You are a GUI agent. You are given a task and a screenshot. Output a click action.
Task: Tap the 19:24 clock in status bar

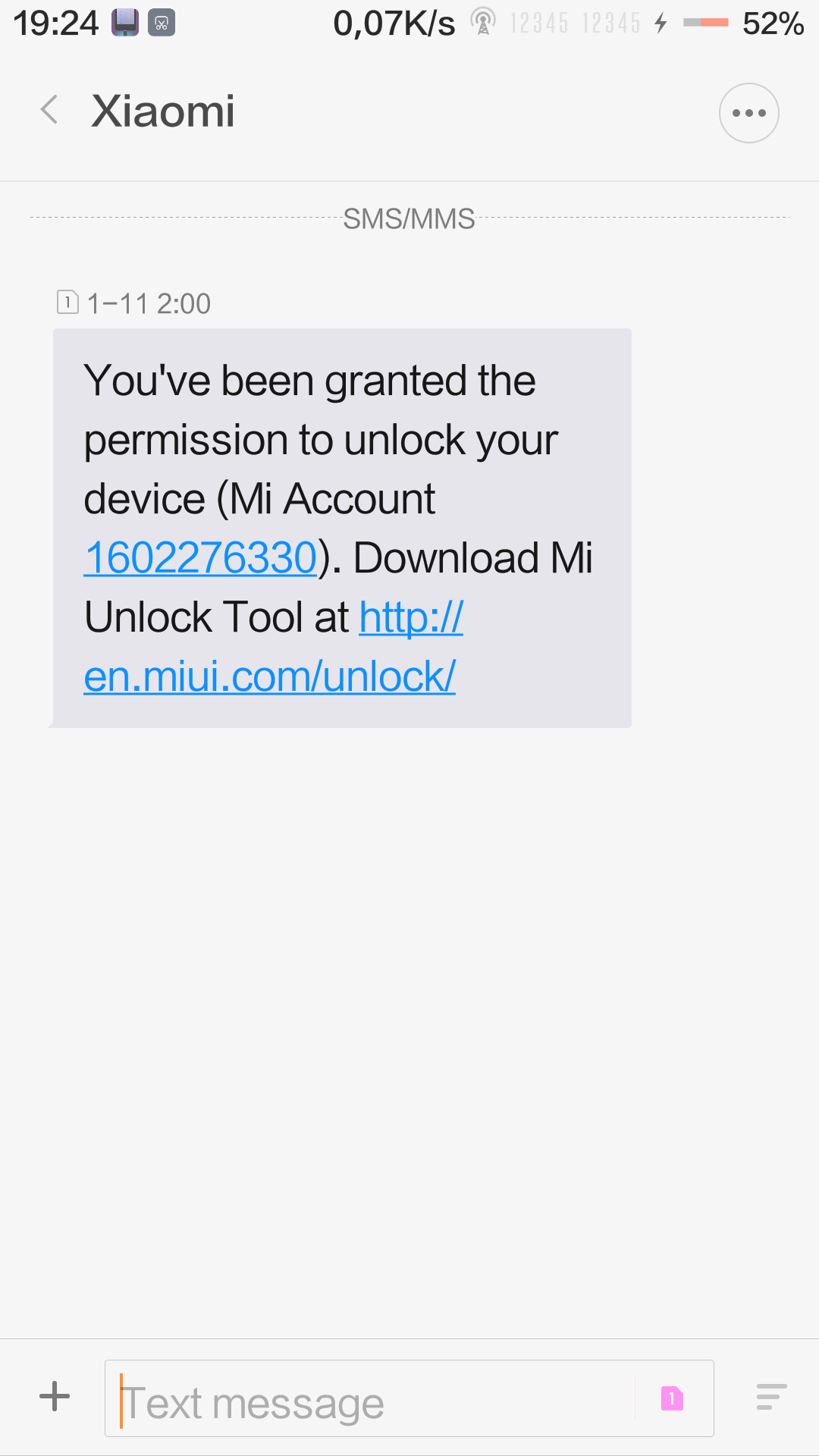[56, 24]
